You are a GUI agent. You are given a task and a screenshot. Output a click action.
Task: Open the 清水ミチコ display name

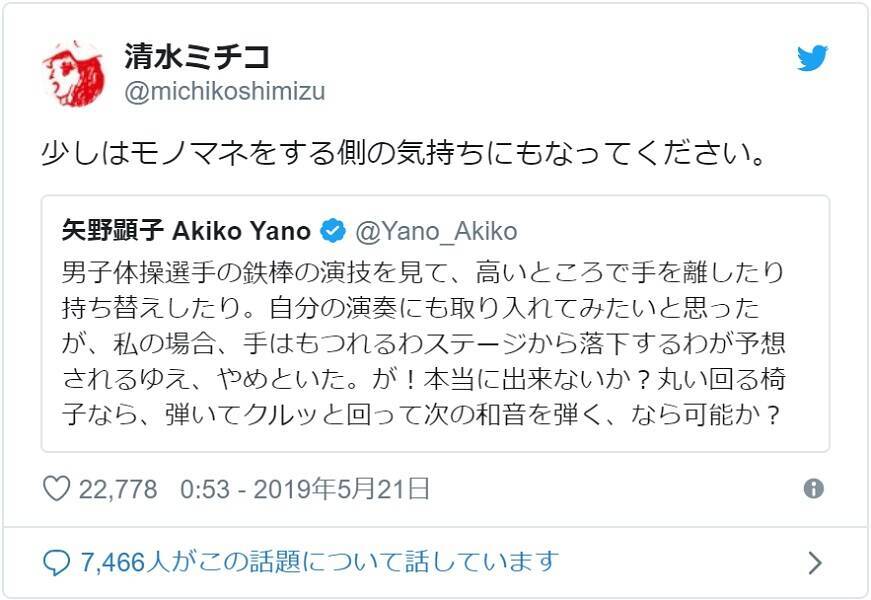pyautogui.click(x=197, y=55)
